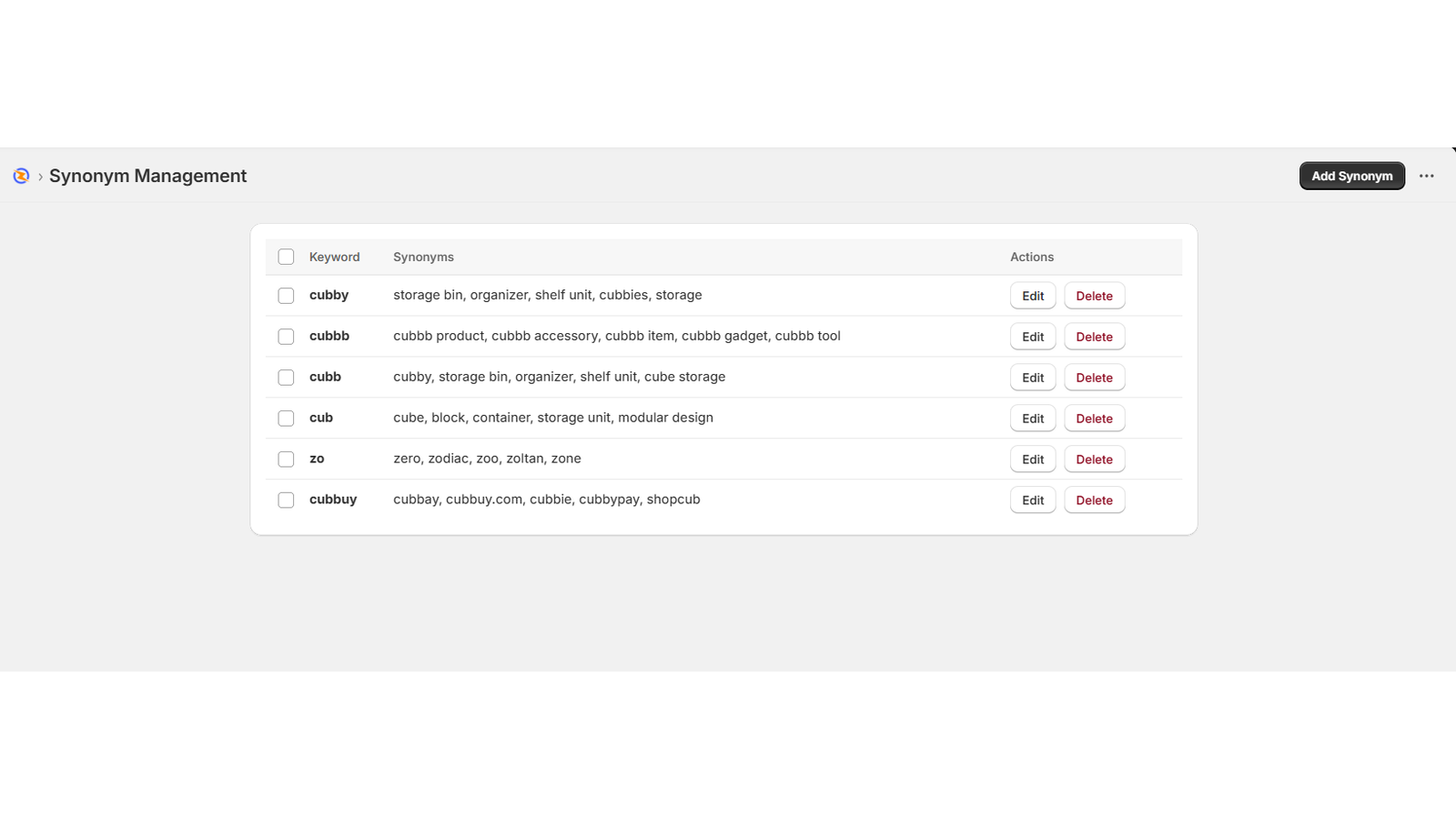This screenshot has height=819, width=1456.
Task: Click the breadcrumb chevron next to the logo
Action: [x=40, y=177]
